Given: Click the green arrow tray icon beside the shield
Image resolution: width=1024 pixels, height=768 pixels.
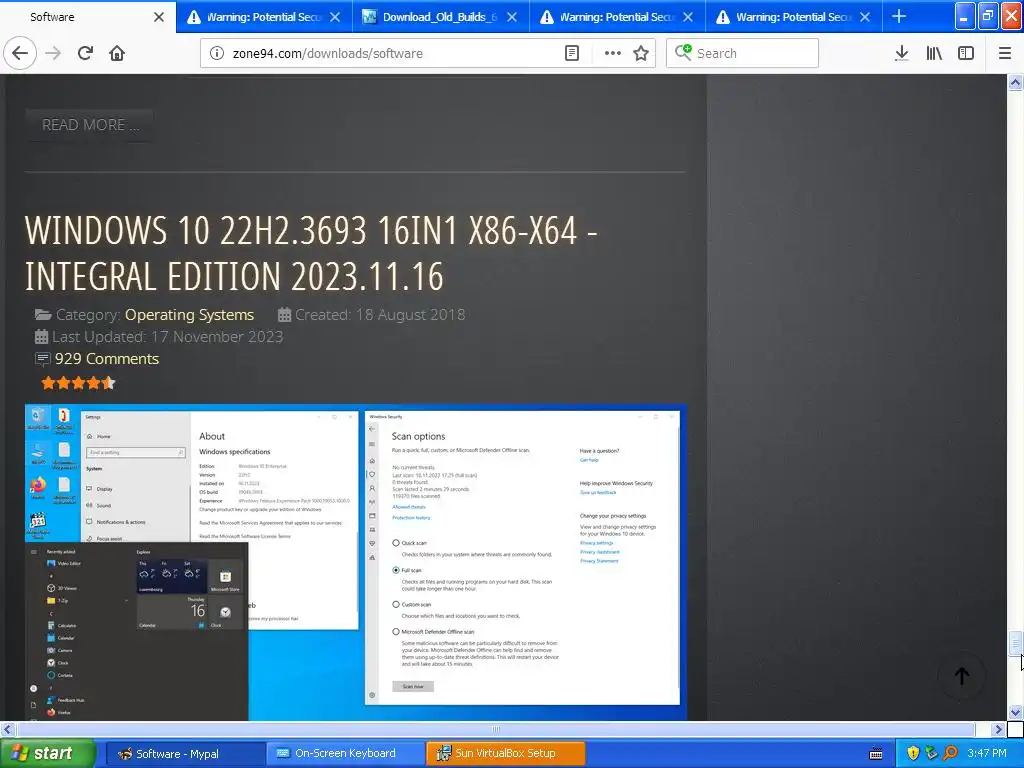Looking at the screenshot, I should [931, 753].
